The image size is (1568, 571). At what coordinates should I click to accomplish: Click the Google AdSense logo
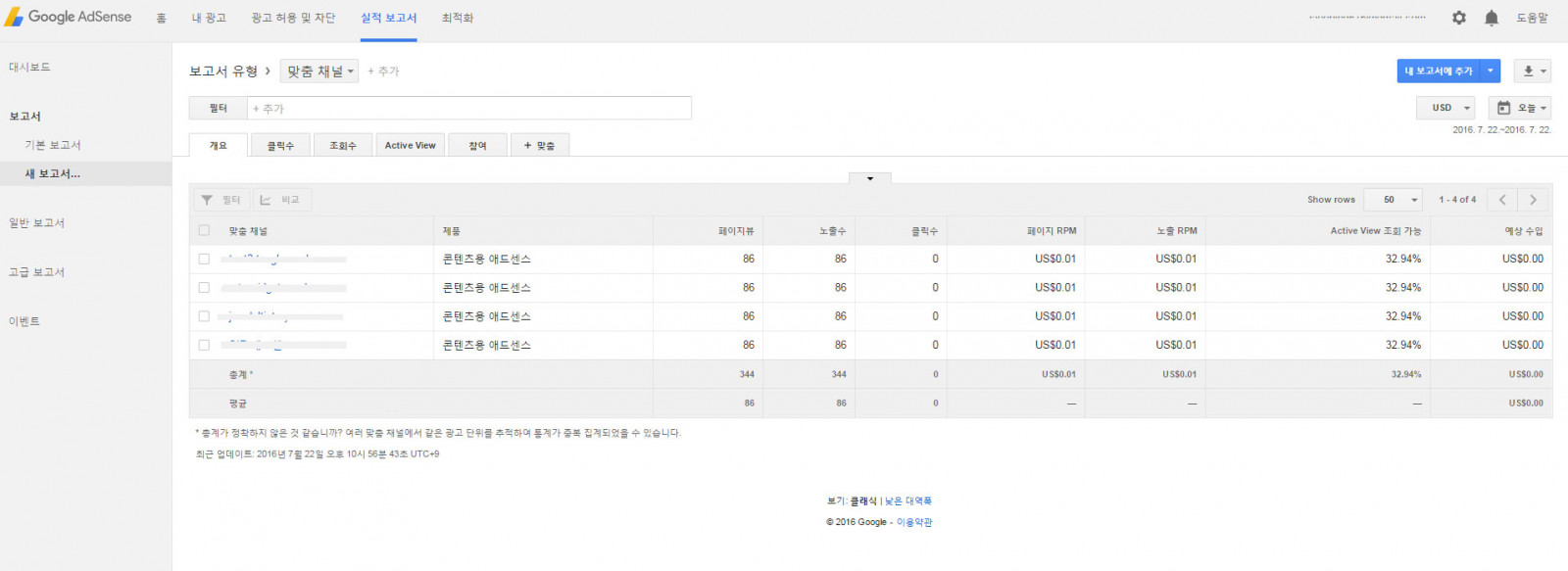(69, 17)
